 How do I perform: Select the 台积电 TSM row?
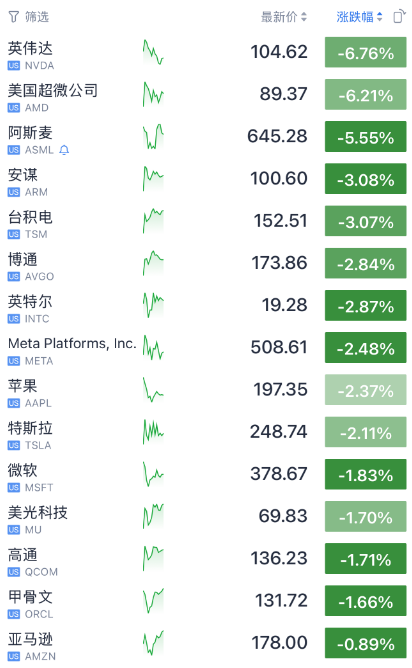coord(206,221)
